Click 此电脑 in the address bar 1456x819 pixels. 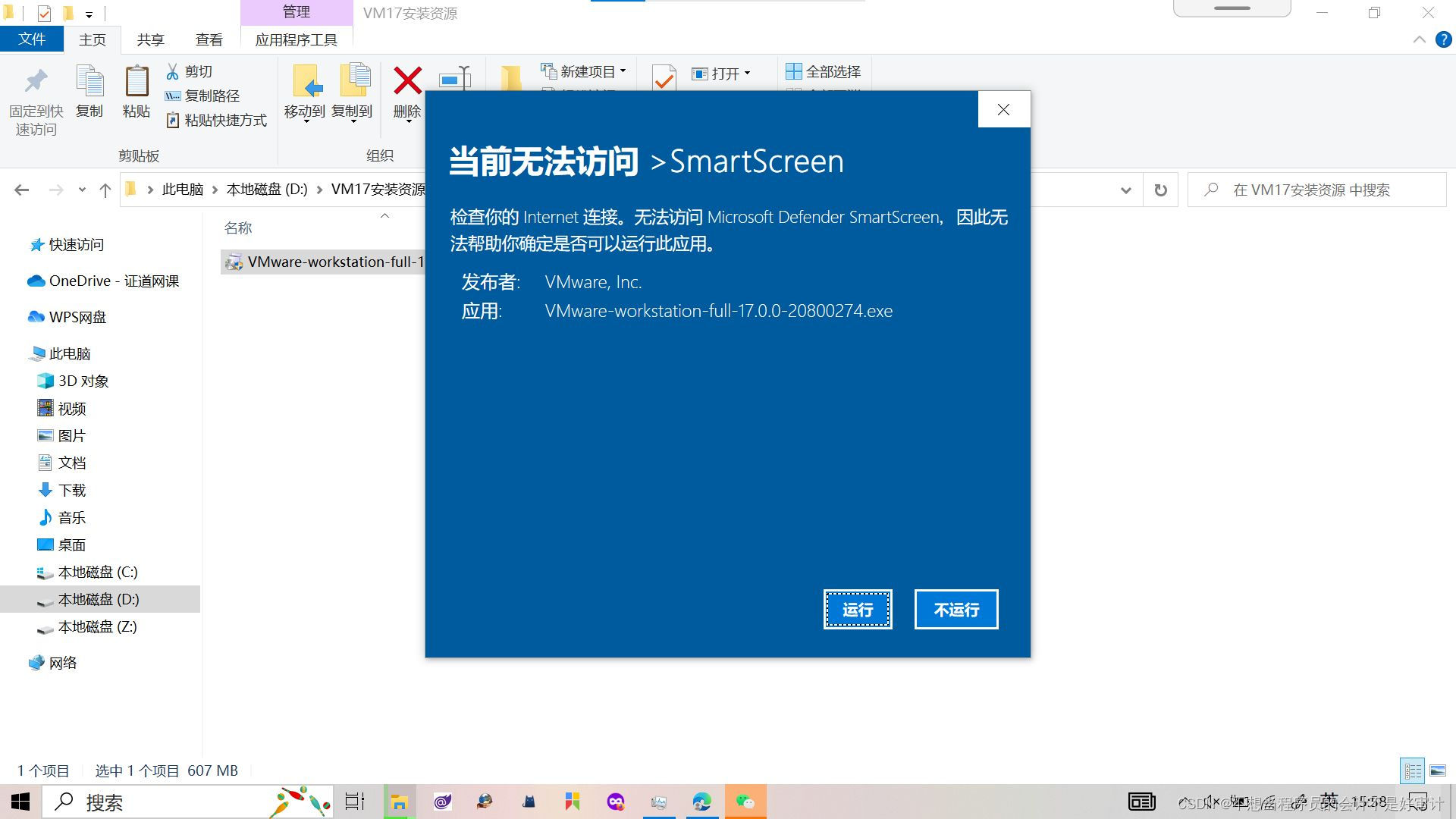[183, 190]
